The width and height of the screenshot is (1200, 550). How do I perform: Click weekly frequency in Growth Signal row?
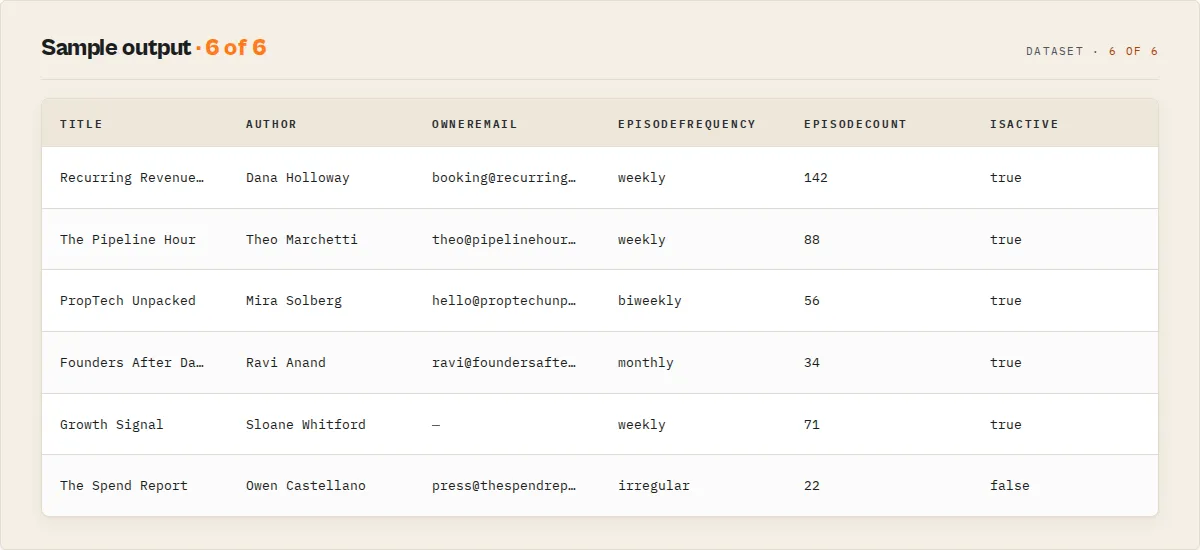click(642, 425)
